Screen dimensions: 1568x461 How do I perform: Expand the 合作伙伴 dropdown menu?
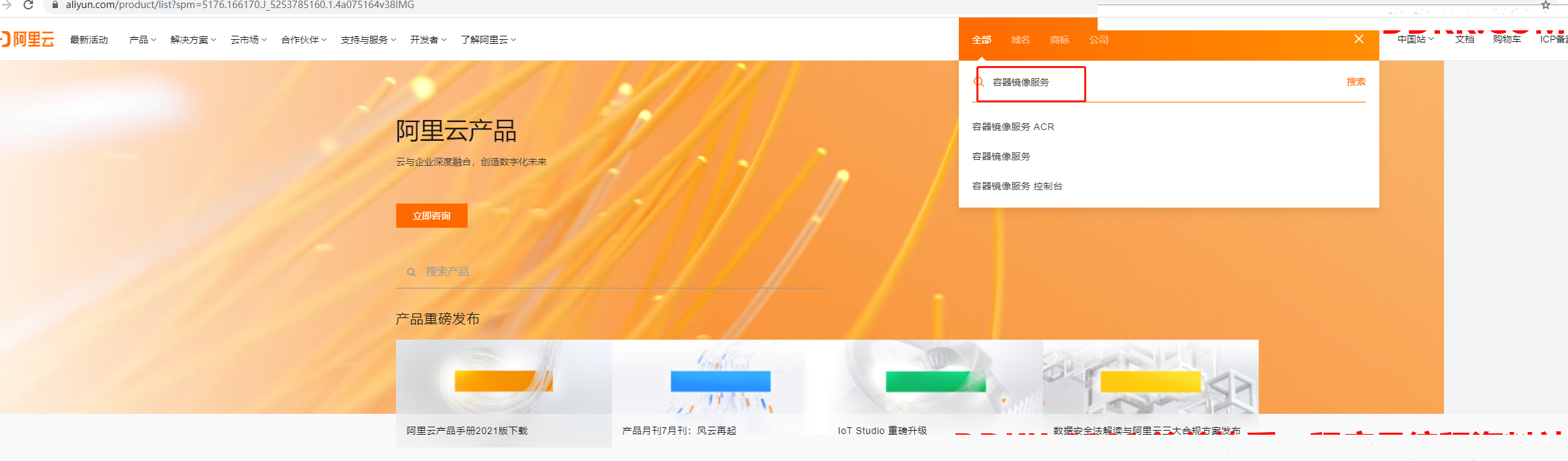(304, 40)
